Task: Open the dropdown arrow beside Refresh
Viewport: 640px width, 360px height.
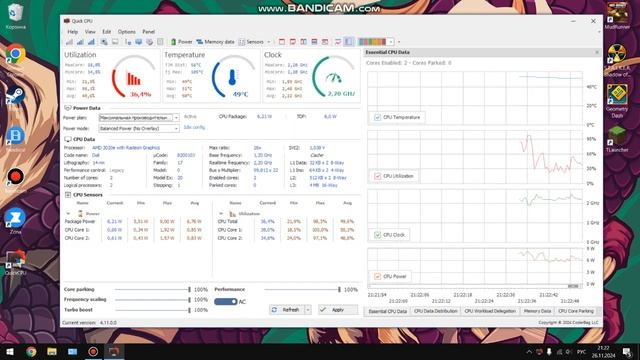Action: pos(308,310)
